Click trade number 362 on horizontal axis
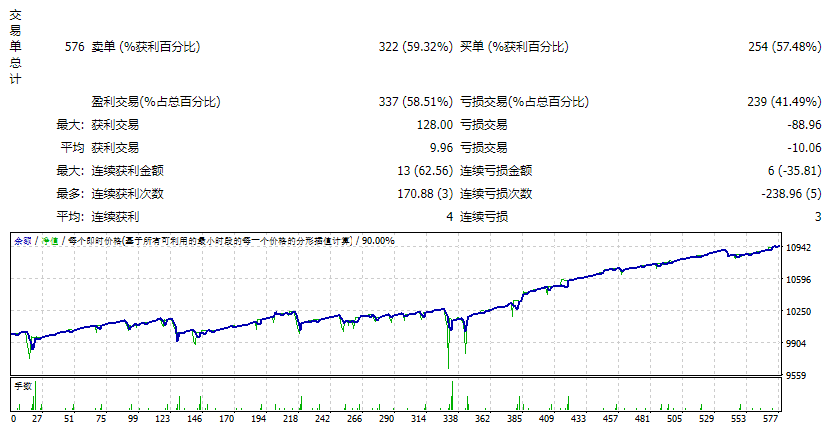This screenshot has width=840, height=429. (x=482, y=419)
